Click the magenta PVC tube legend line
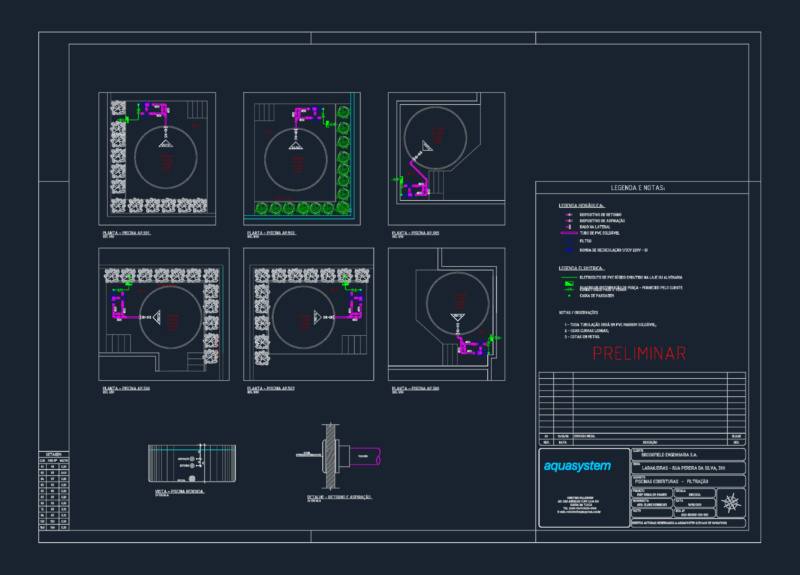The image size is (800, 575). coord(569,233)
